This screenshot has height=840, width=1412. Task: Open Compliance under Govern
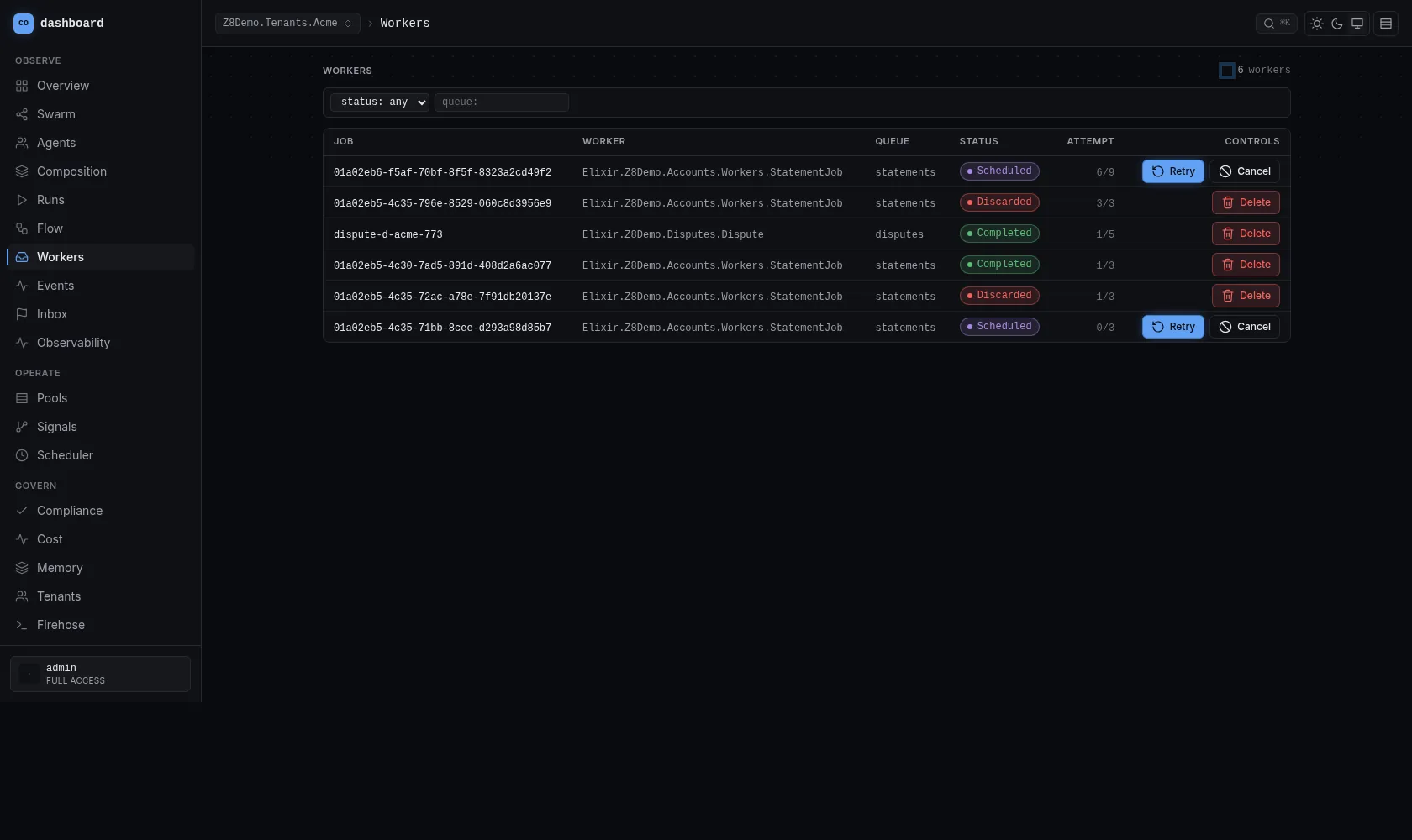click(x=101, y=511)
